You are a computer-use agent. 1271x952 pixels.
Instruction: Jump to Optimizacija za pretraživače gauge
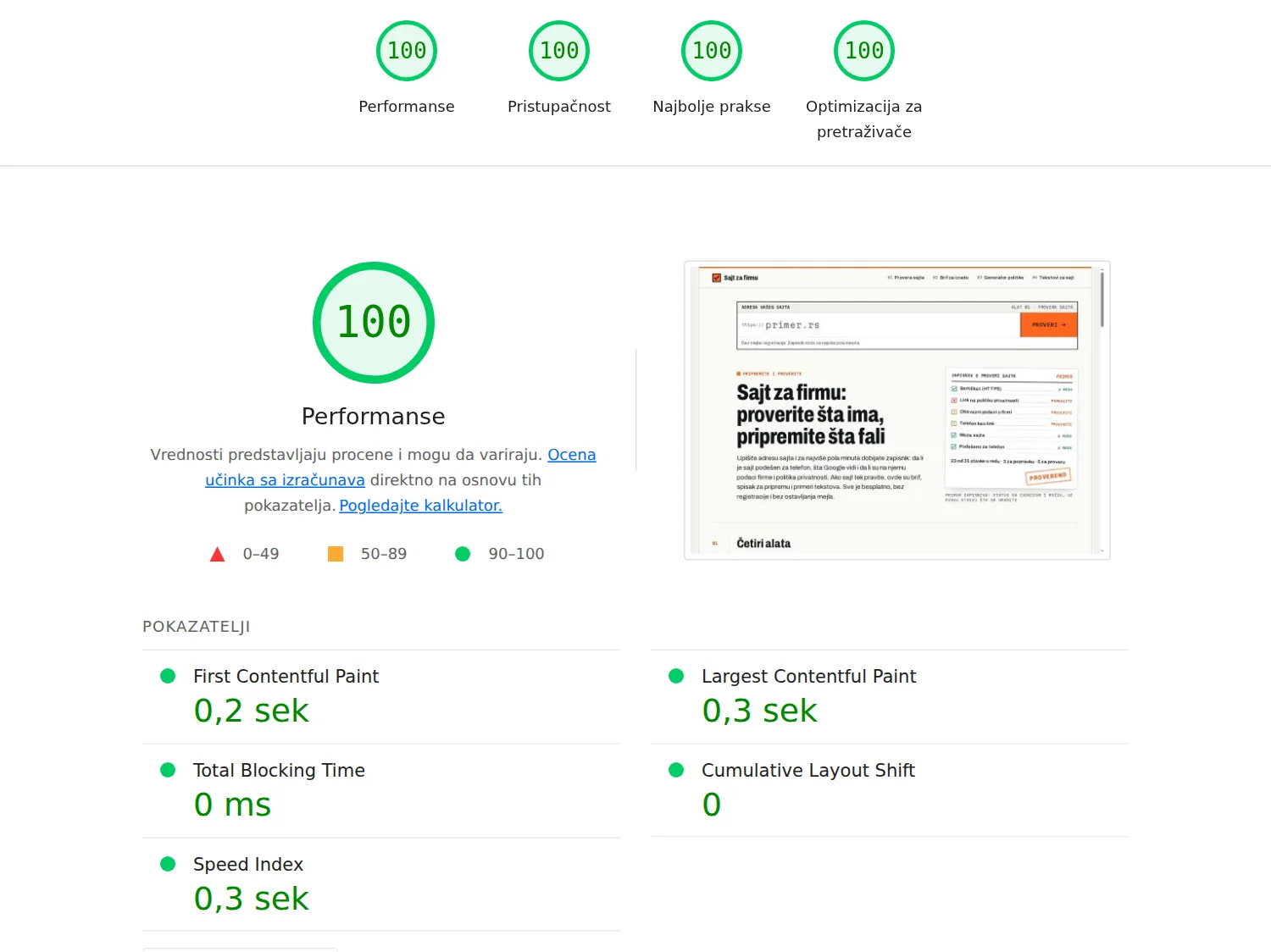tap(864, 51)
